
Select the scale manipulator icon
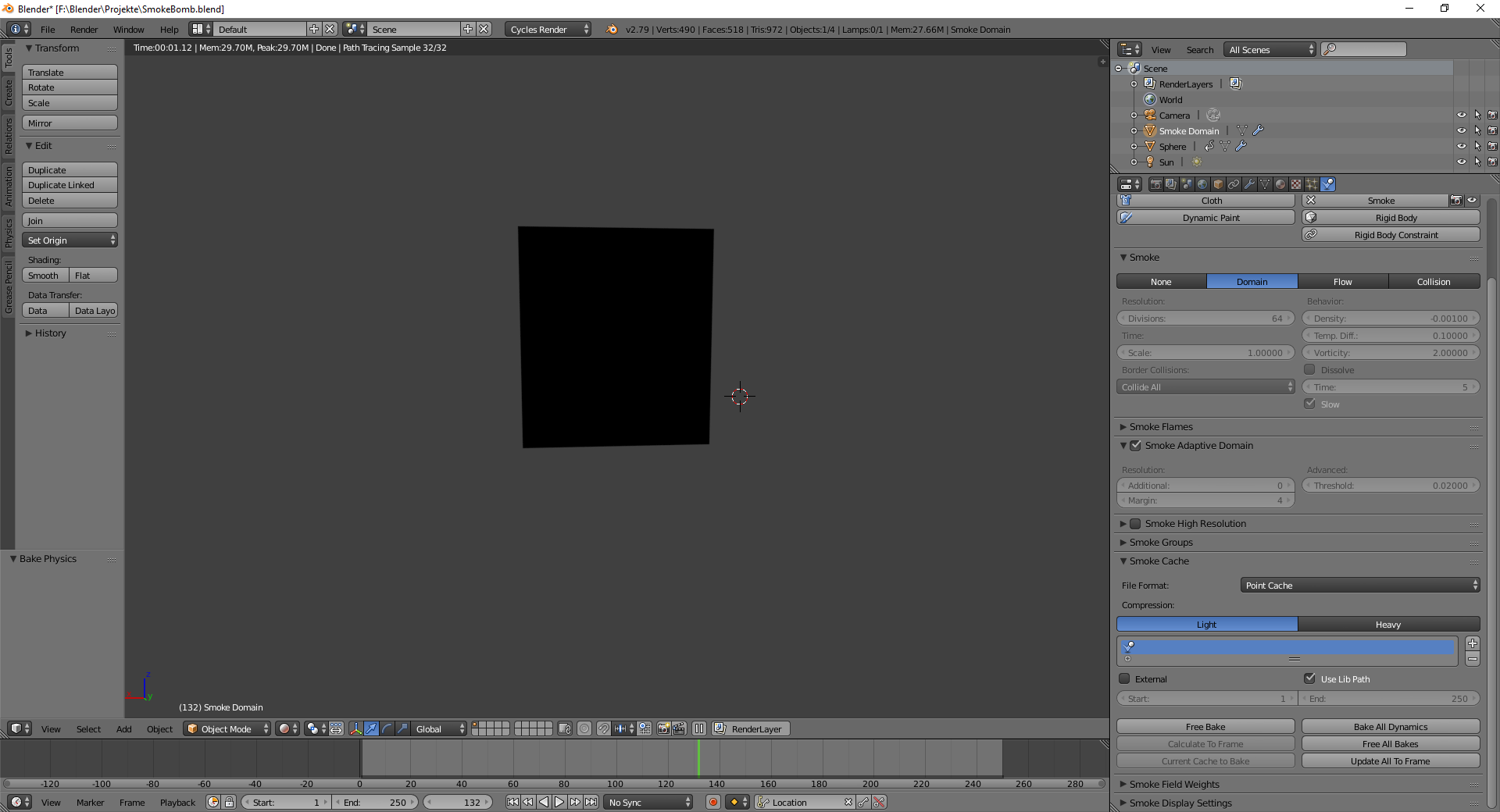coord(403,728)
